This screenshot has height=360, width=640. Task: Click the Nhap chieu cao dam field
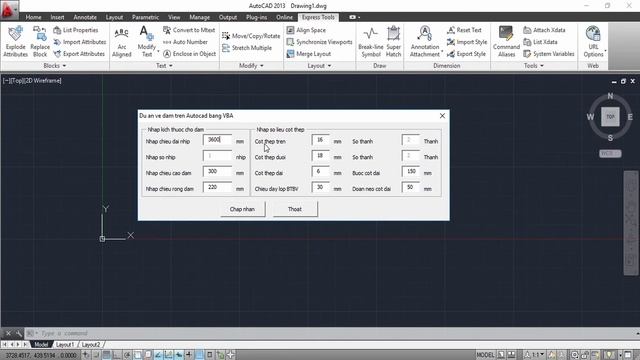pos(217,172)
